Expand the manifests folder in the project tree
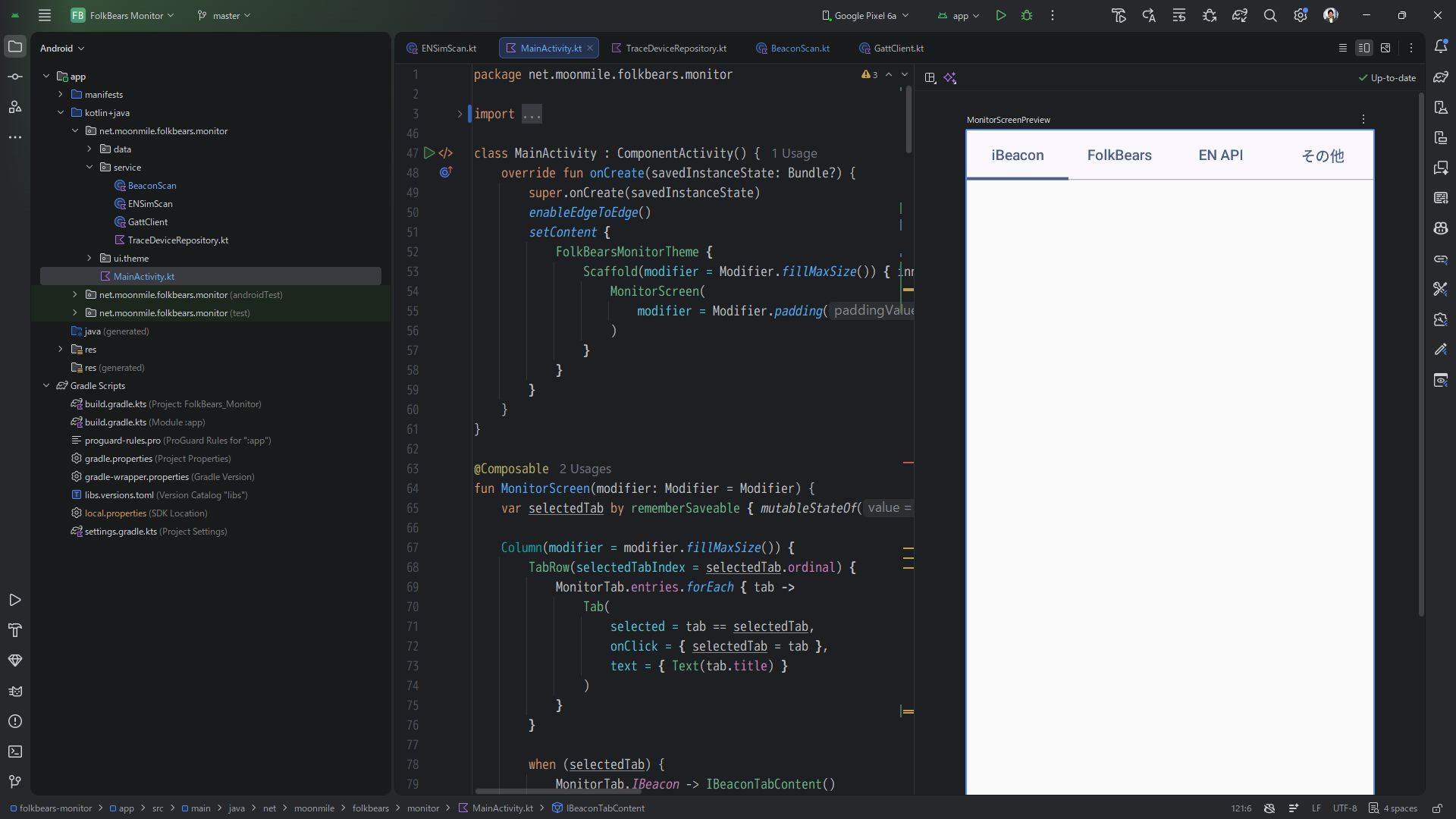The image size is (1456, 819). pyautogui.click(x=61, y=95)
